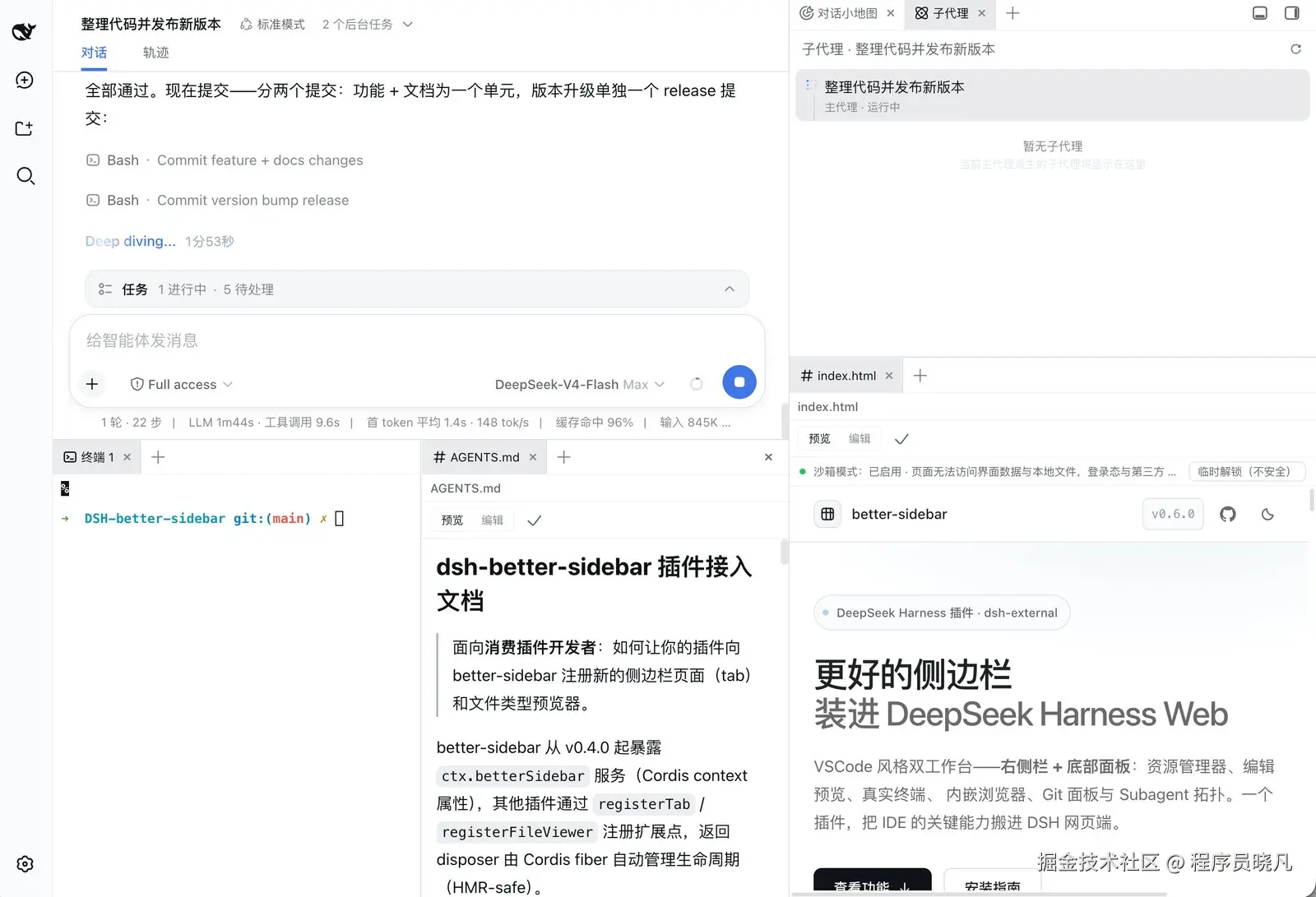Image resolution: width=1316 pixels, height=897 pixels.
Task: Switch AGENTS.md to 预览 mode
Action: tap(452, 520)
